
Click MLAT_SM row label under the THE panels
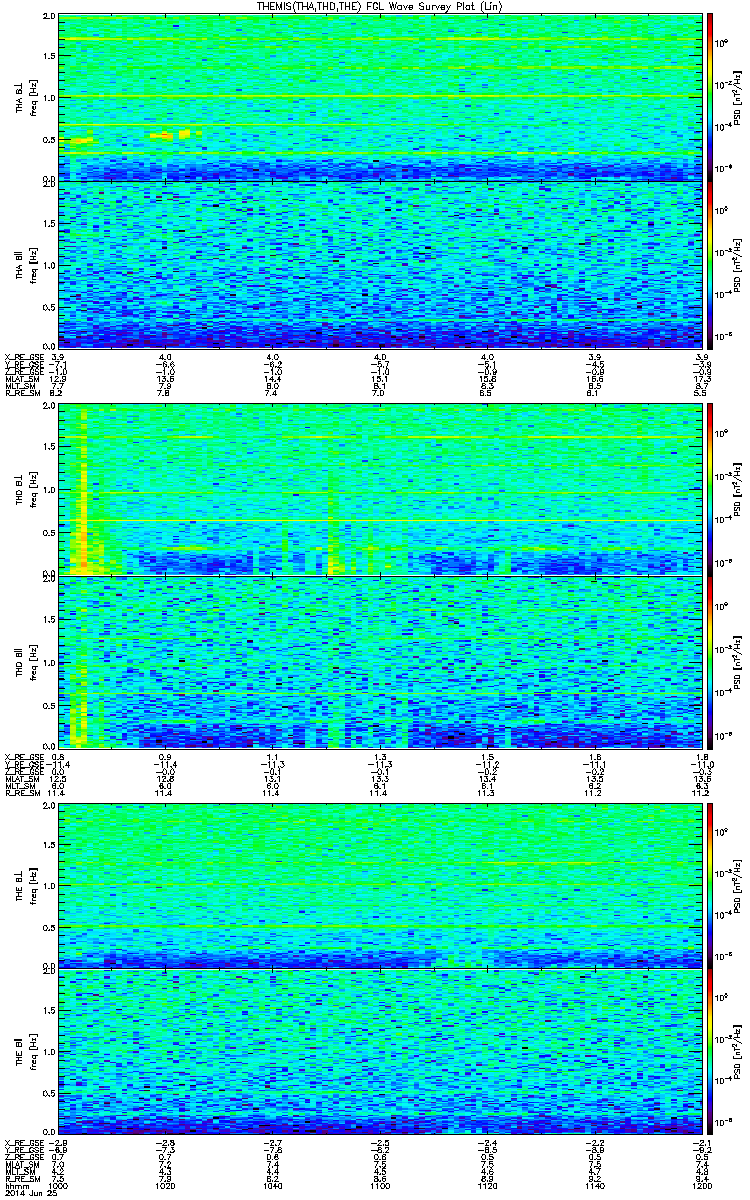23,1165
